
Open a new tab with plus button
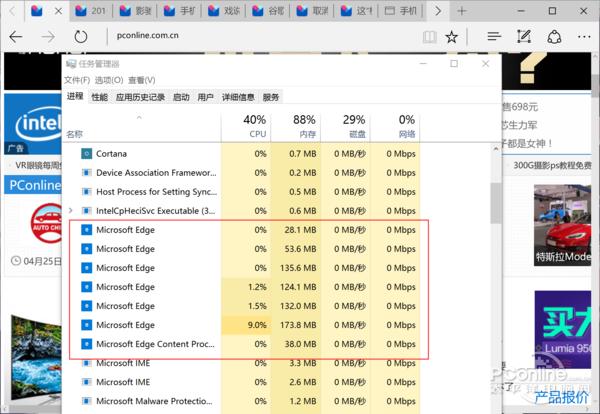pos(461,11)
